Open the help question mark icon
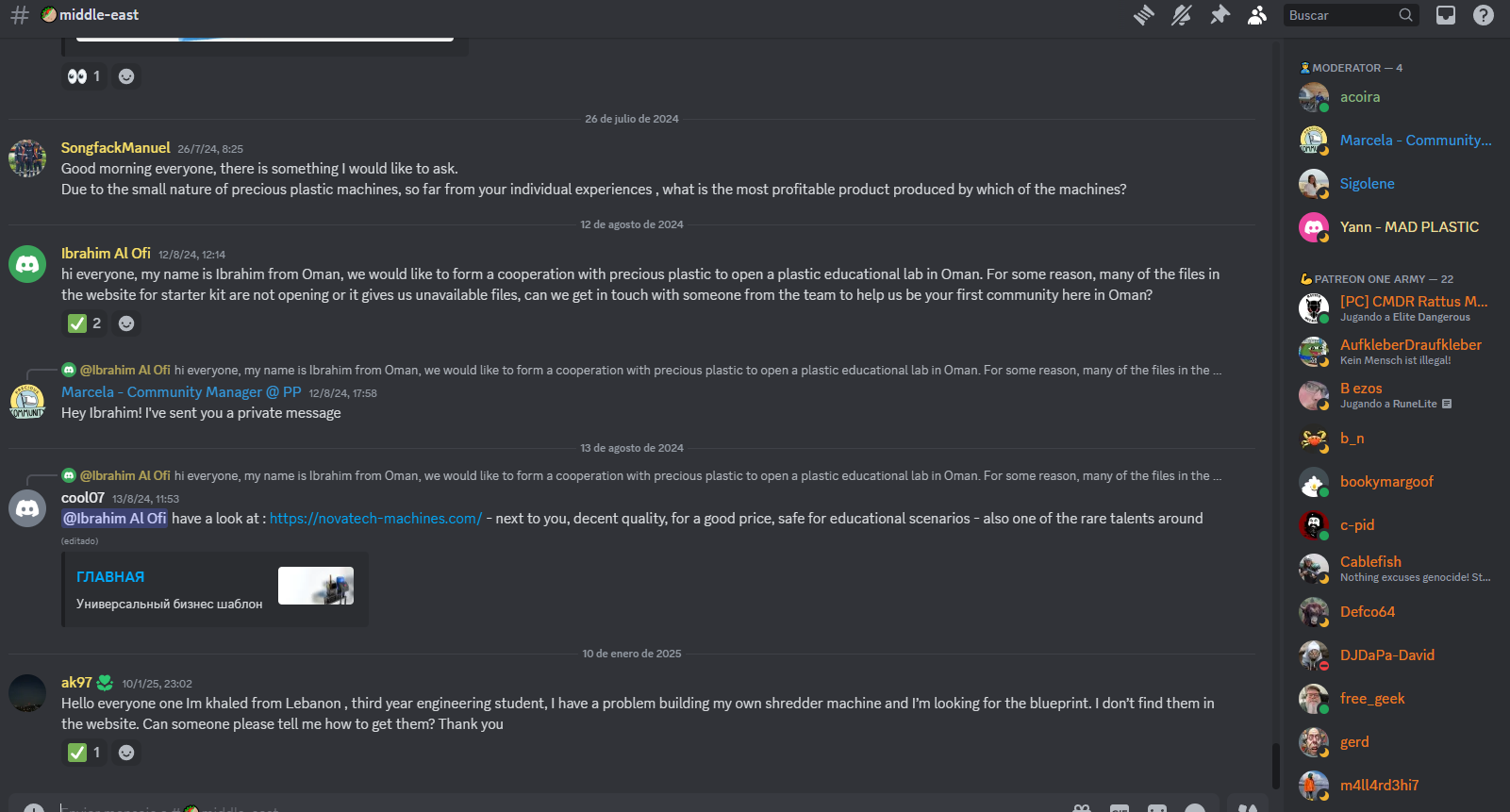 1484,15
